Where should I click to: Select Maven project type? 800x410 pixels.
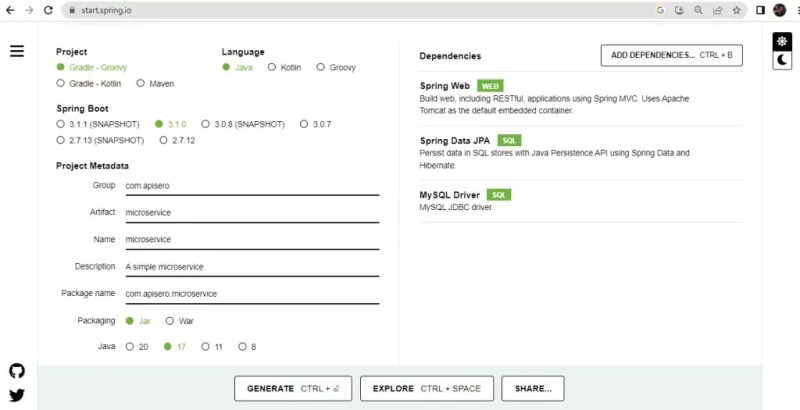[x=155, y=84]
